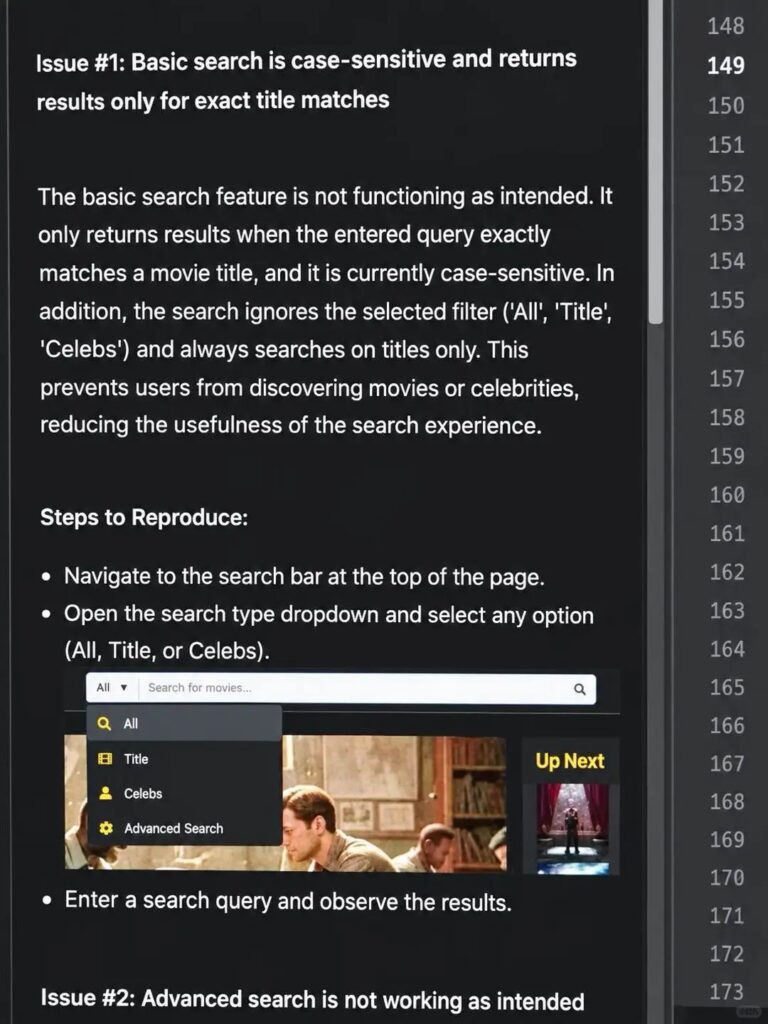Click line number 155 in the gutter
This screenshot has width=768, height=1024.
[727, 300]
